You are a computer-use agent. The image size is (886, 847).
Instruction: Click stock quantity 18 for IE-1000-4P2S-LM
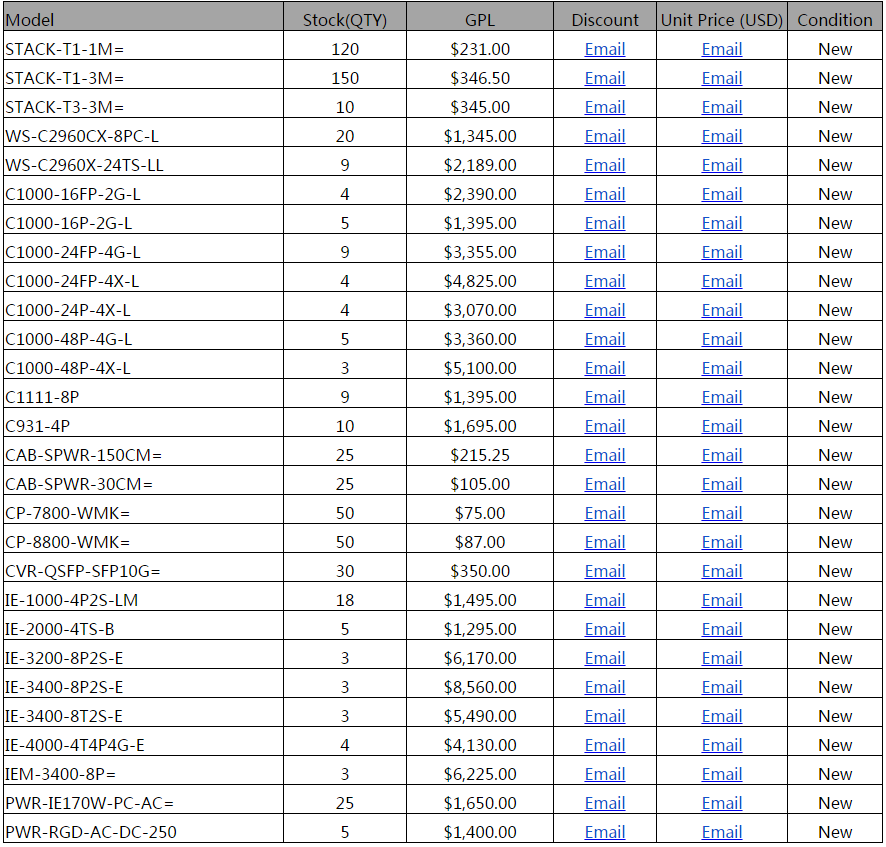click(345, 600)
